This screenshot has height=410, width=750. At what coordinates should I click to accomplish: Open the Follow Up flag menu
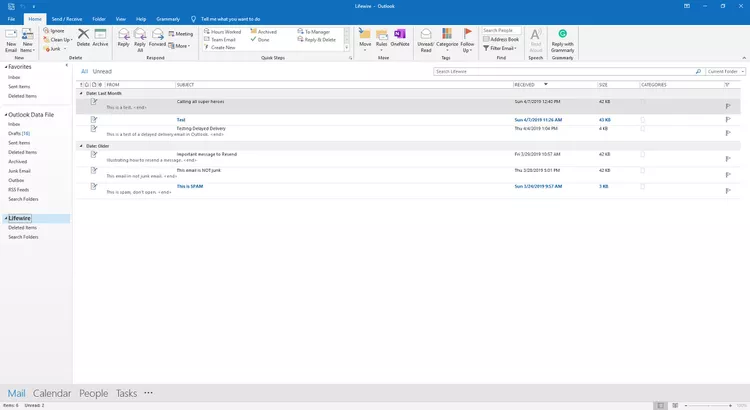[x=467, y=40]
